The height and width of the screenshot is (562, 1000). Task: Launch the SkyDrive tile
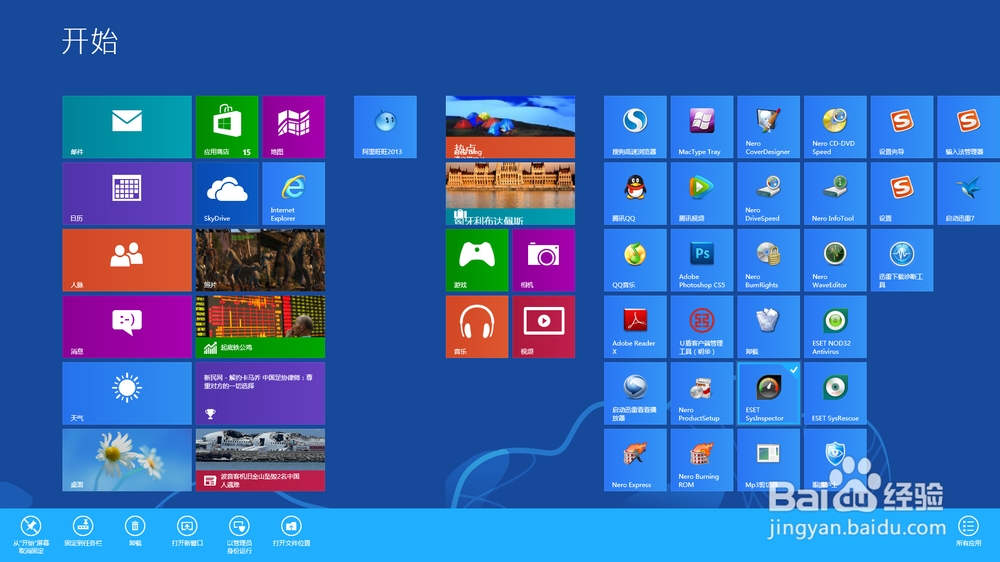coord(227,193)
